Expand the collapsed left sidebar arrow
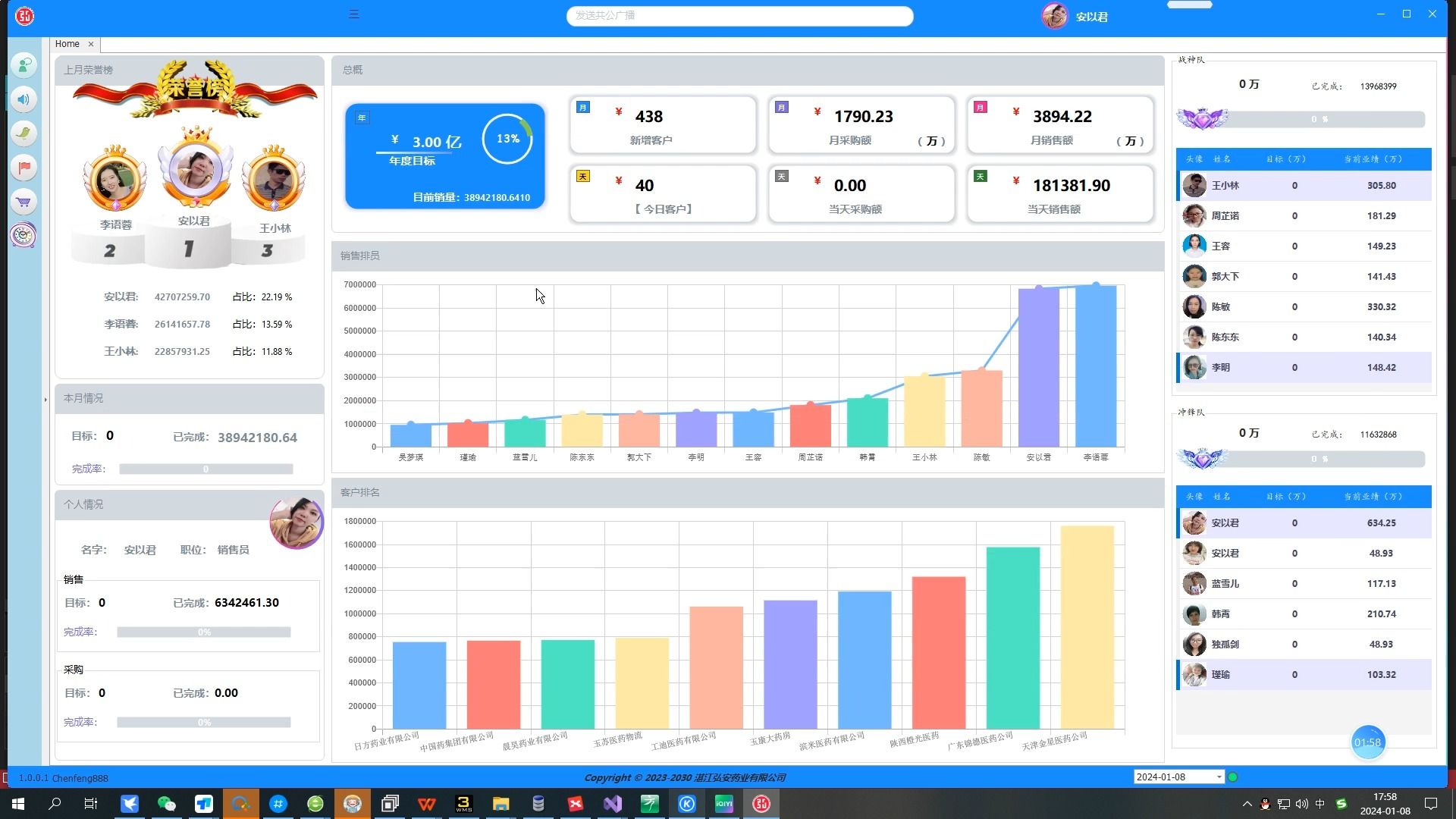The width and height of the screenshot is (1456, 819). 45,400
